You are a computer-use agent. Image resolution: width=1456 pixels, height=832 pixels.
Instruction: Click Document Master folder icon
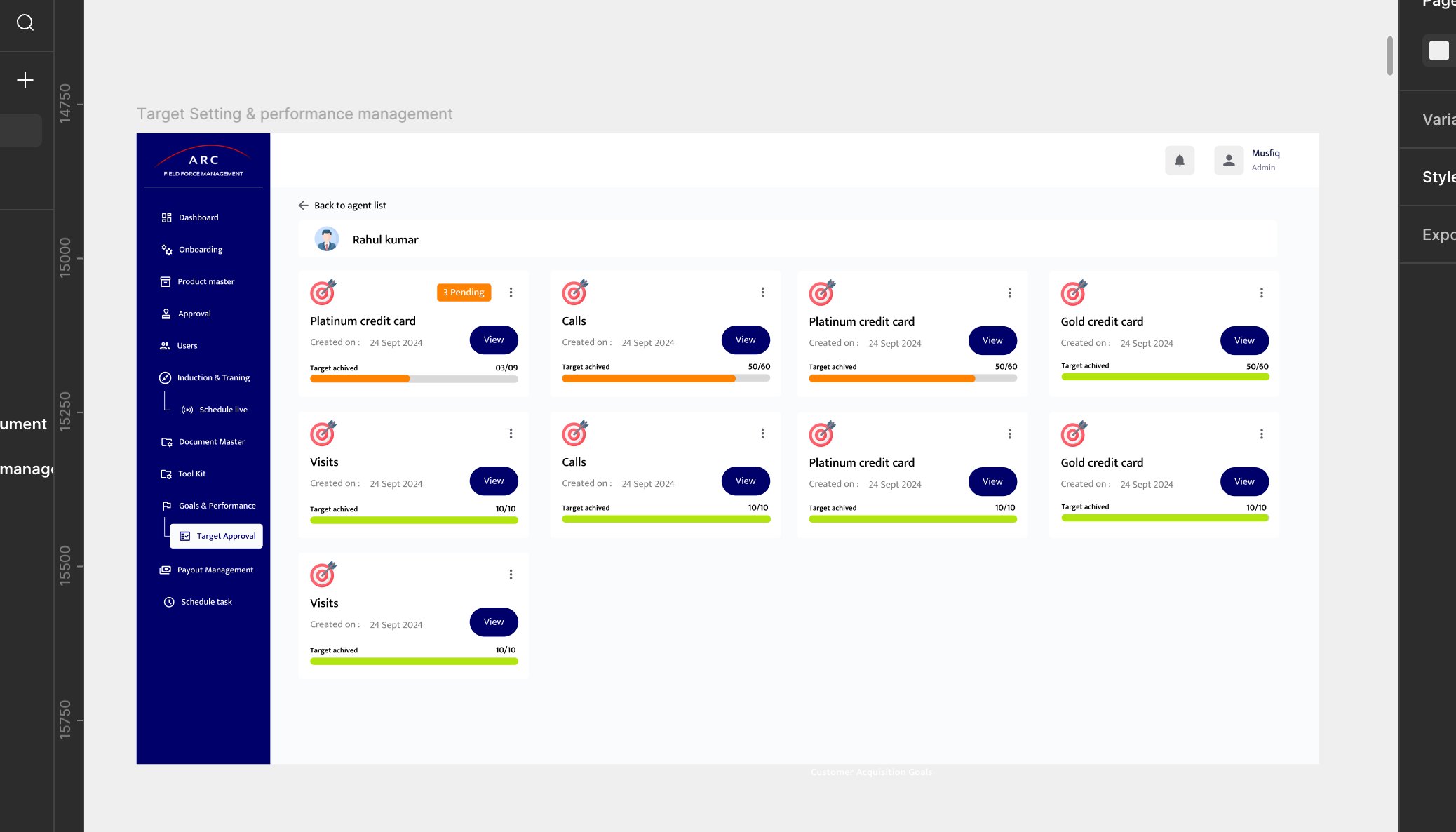coord(166,442)
